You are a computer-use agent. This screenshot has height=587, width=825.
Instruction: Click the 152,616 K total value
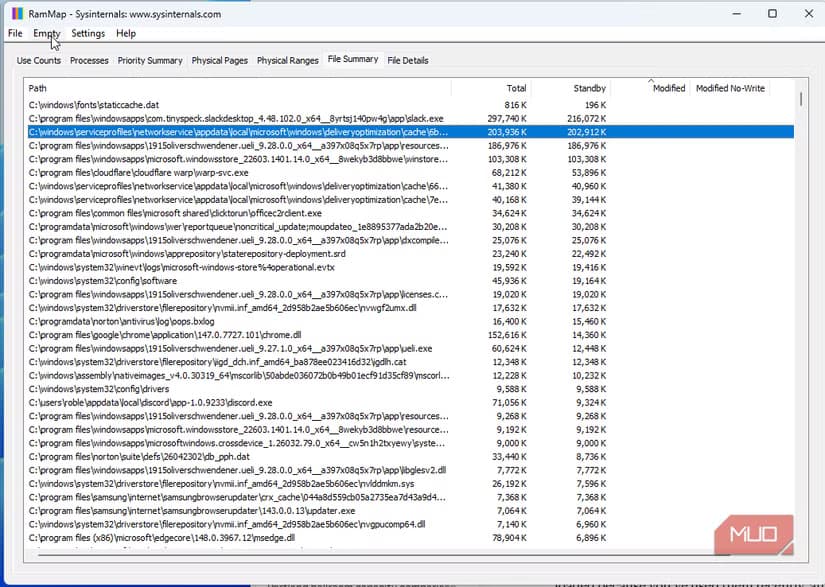[507, 335]
